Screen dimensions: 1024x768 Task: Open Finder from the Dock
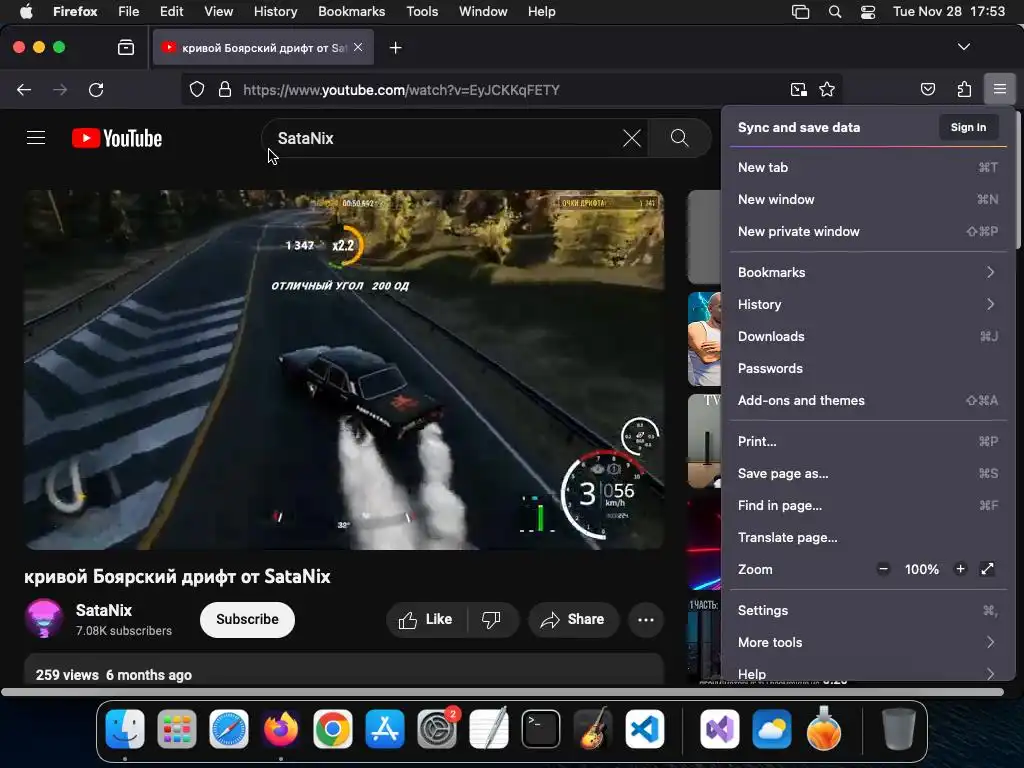click(125, 729)
